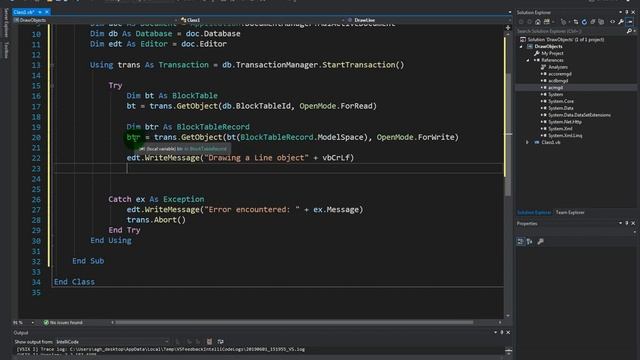Open Toolbox side tab
Image resolution: width=640 pixels, height=360 pixels.
tap(6, 50)
